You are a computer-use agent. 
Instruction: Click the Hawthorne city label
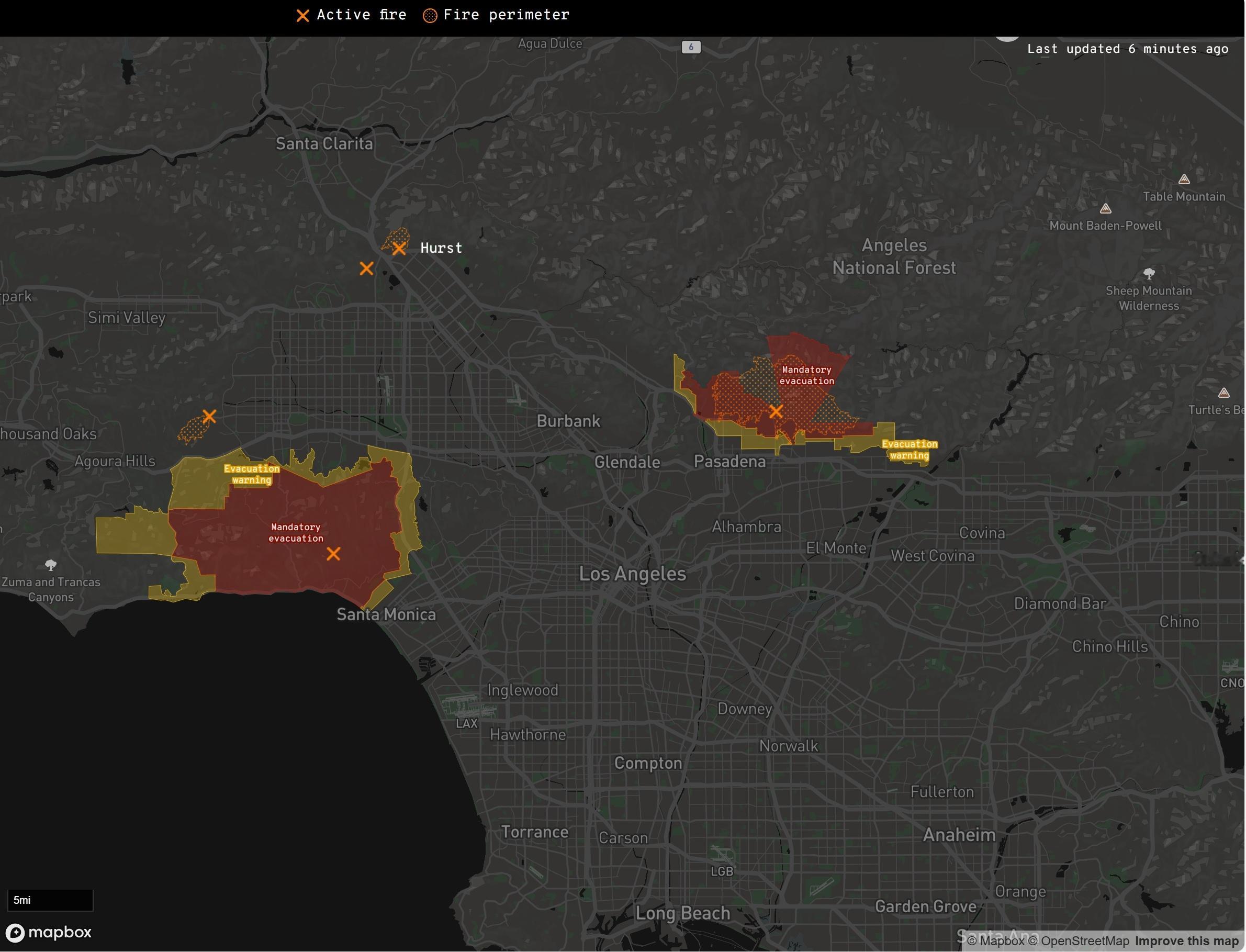(527, 735)
